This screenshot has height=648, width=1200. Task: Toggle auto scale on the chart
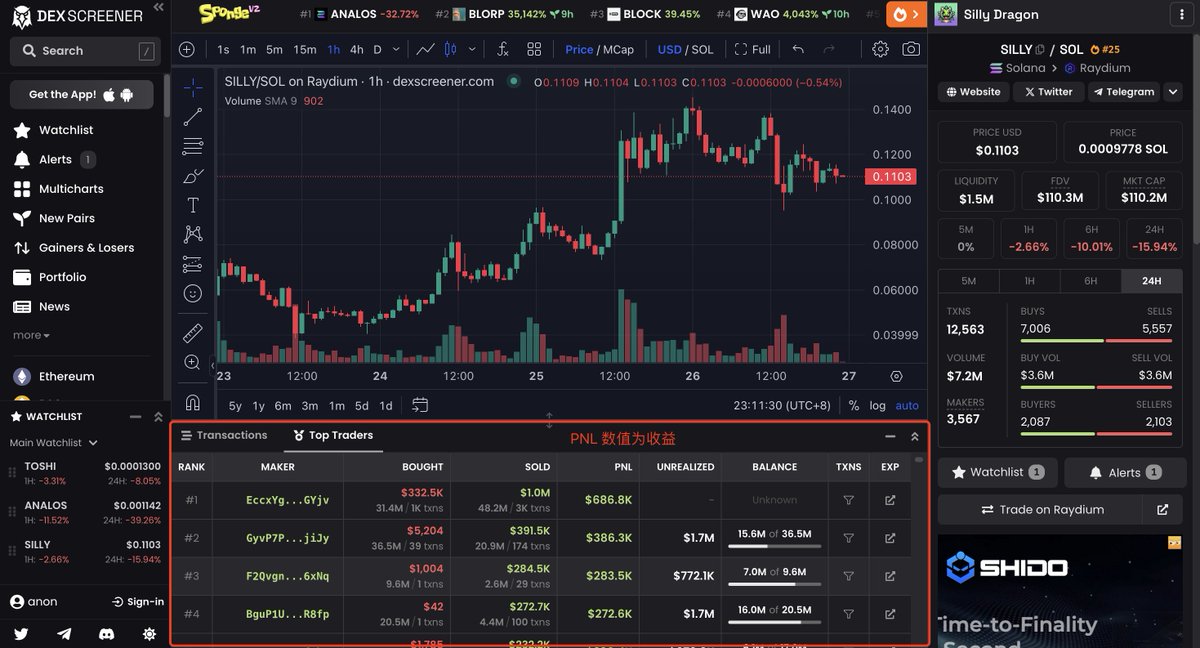907,405
